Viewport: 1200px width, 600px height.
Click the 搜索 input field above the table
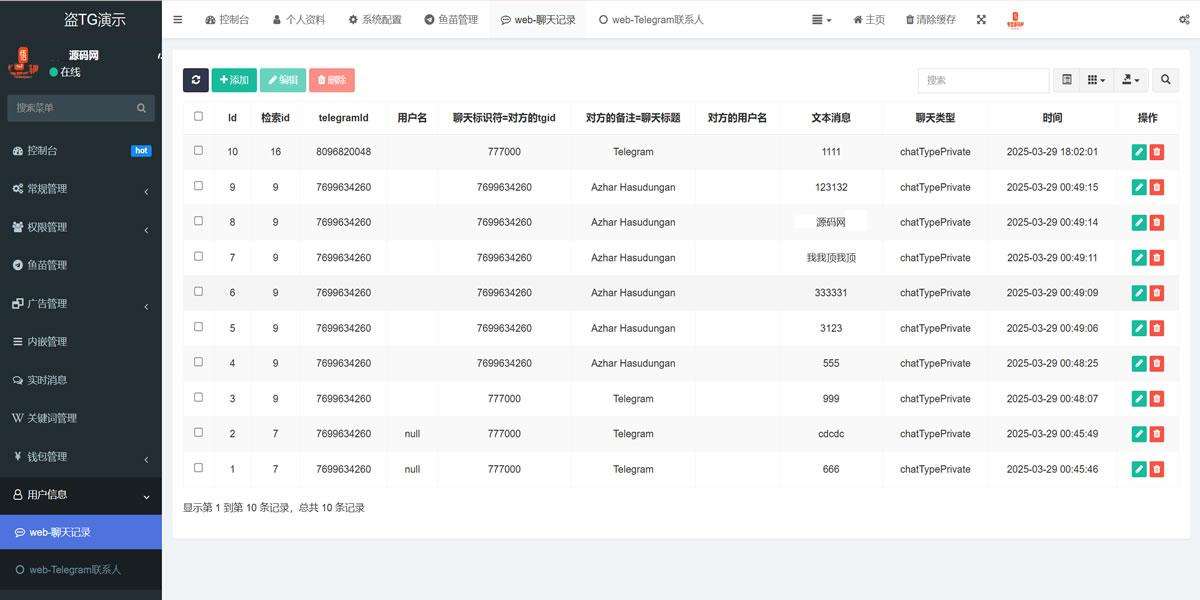983,80
